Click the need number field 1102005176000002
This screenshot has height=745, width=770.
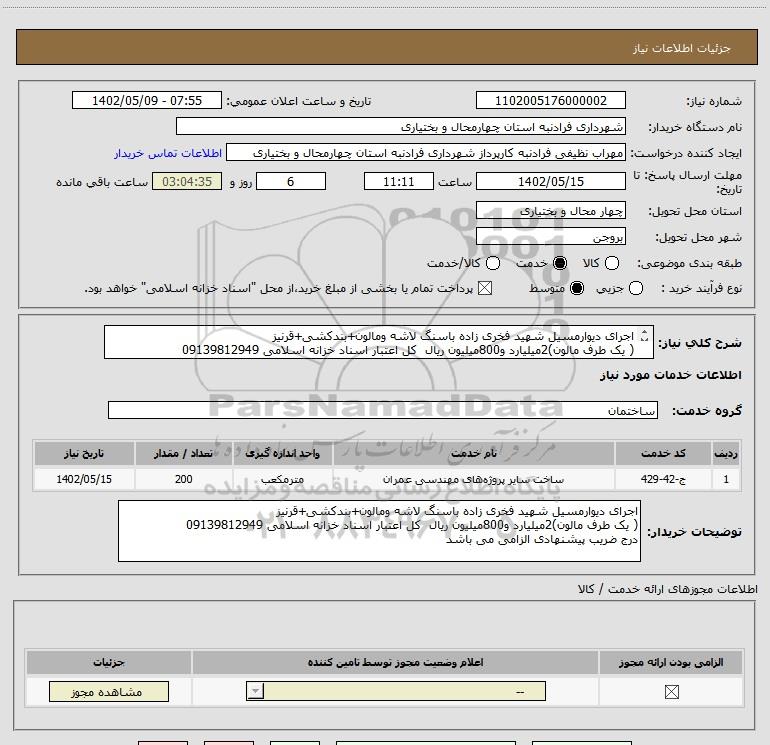[550, 100]
